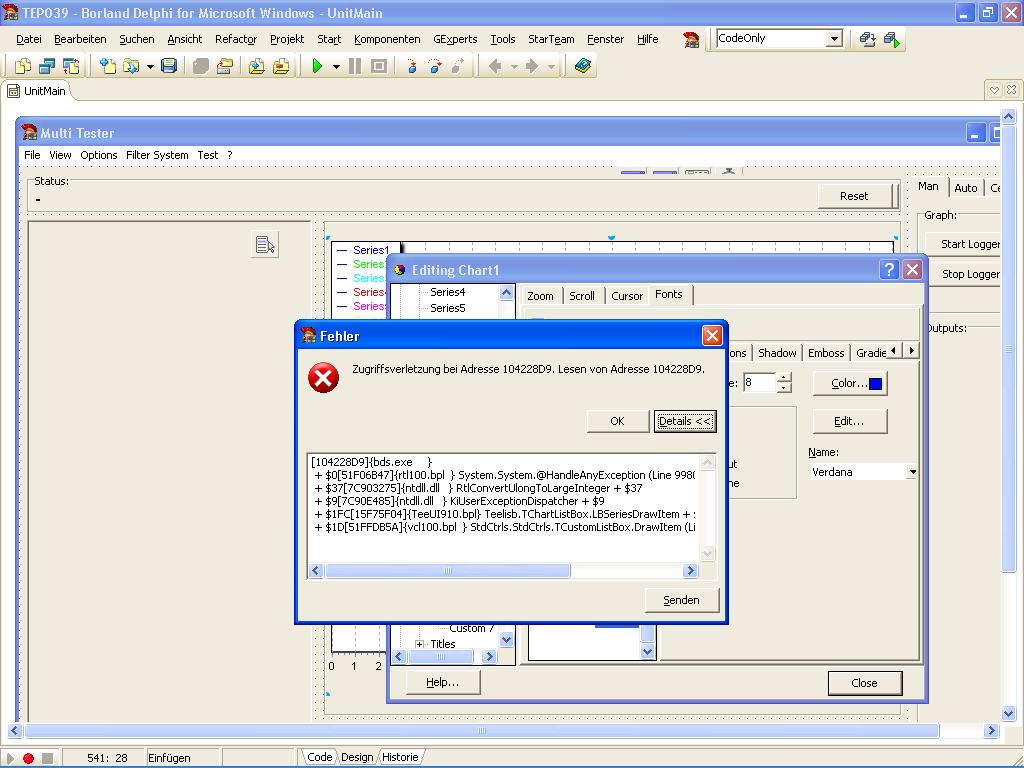Select the Zoom tab in Editing Chart1
The width and height of the screenshot is (1024, 768).
point(540,296)
